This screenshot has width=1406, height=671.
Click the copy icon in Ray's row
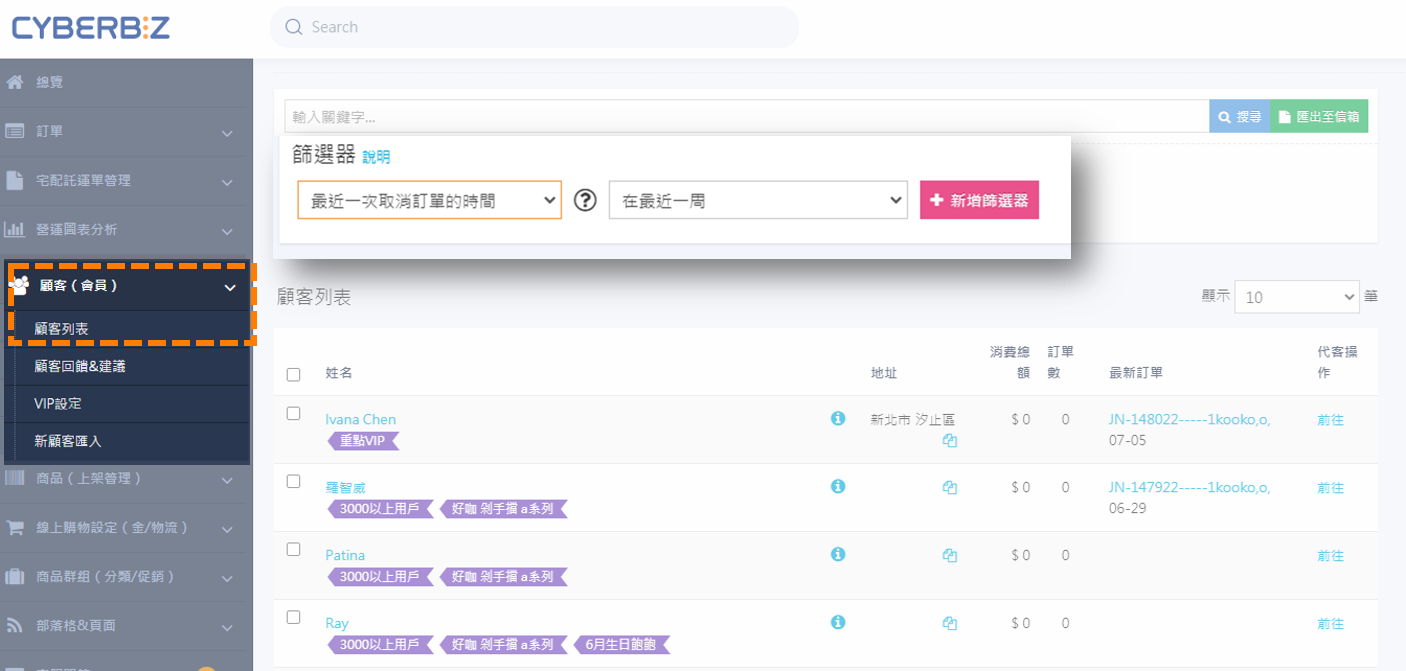(950, 623)
